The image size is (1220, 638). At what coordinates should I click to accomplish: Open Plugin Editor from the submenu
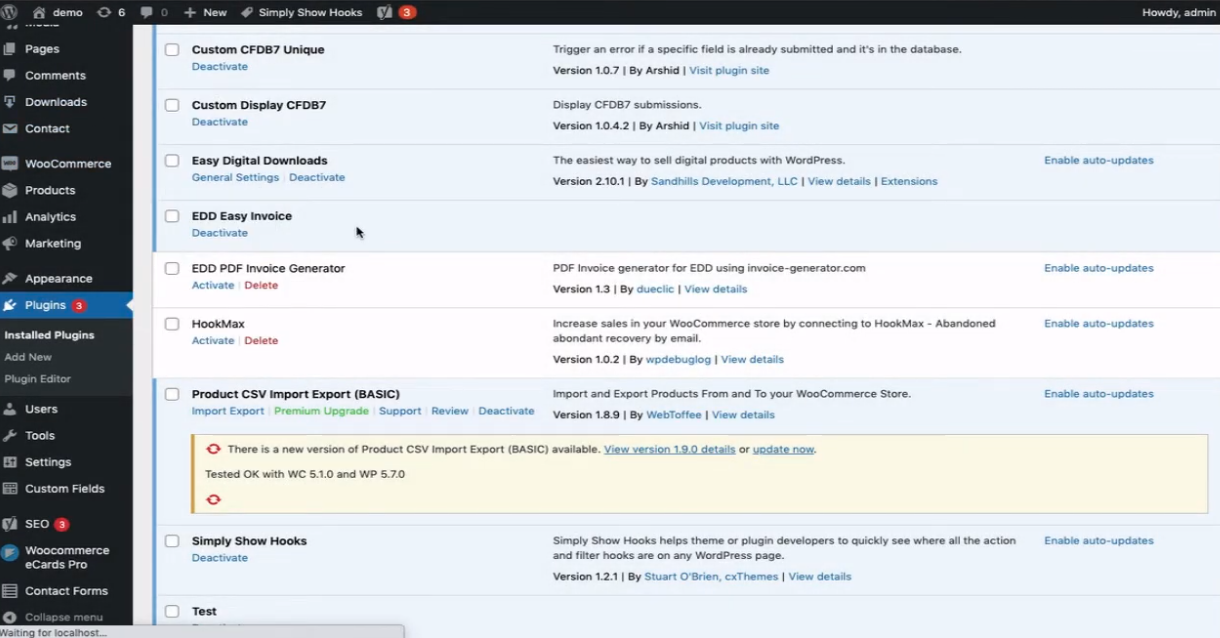[37, 379]
